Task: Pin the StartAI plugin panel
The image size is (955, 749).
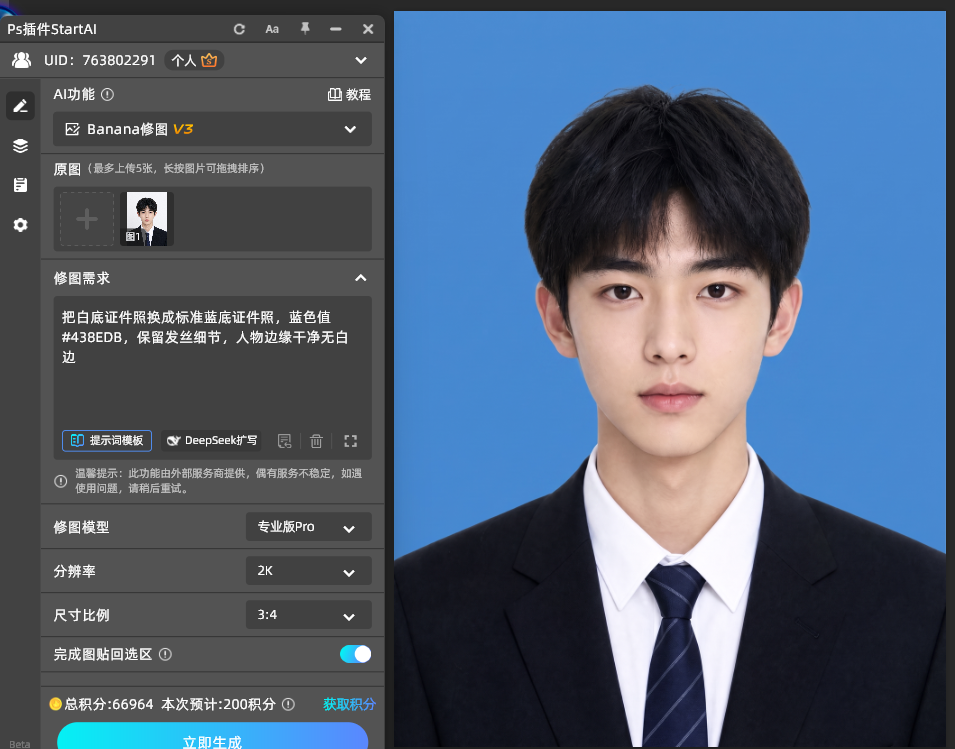Action: (x=305, y=29)
